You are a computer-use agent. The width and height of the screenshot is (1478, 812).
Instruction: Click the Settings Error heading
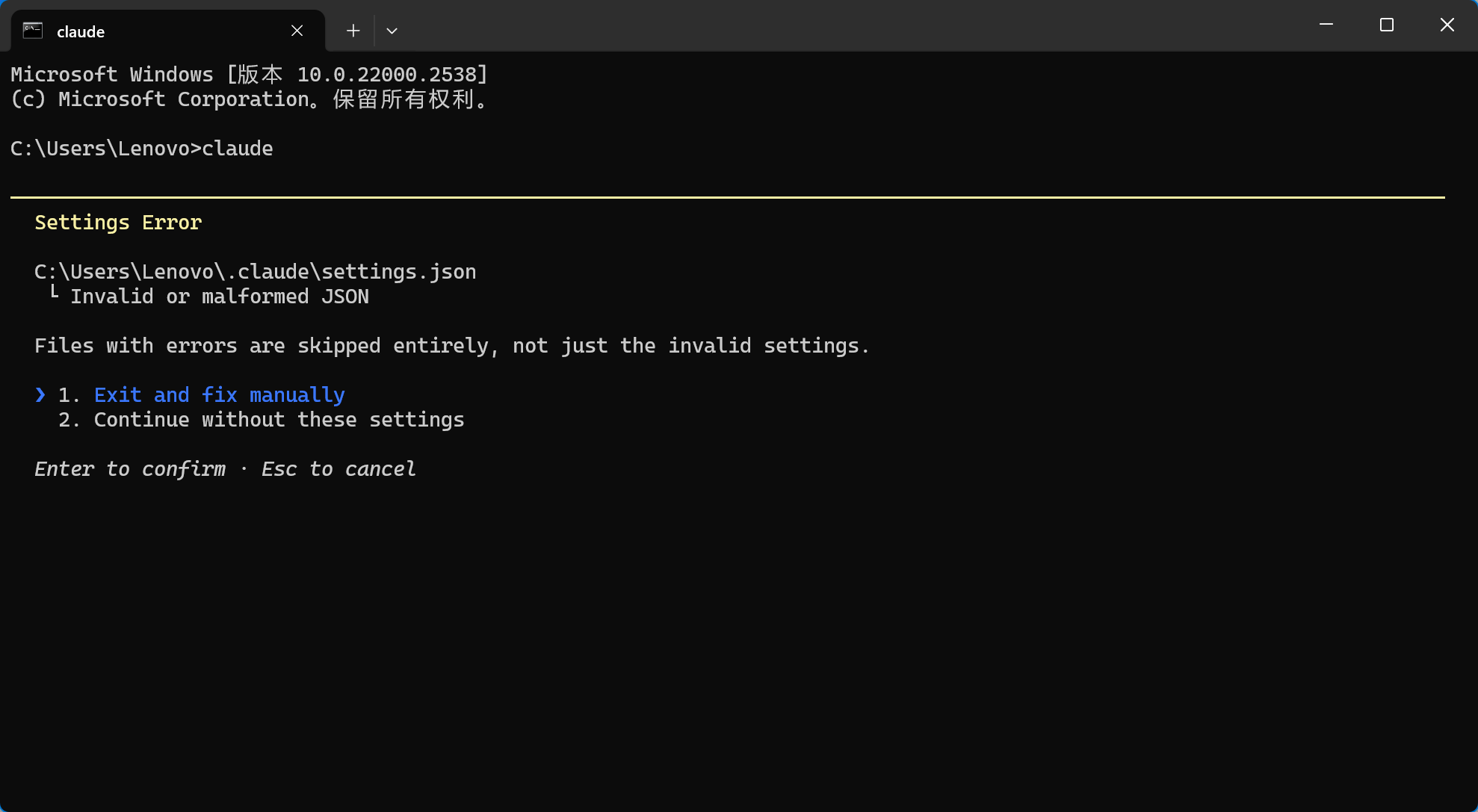point(118,222)
